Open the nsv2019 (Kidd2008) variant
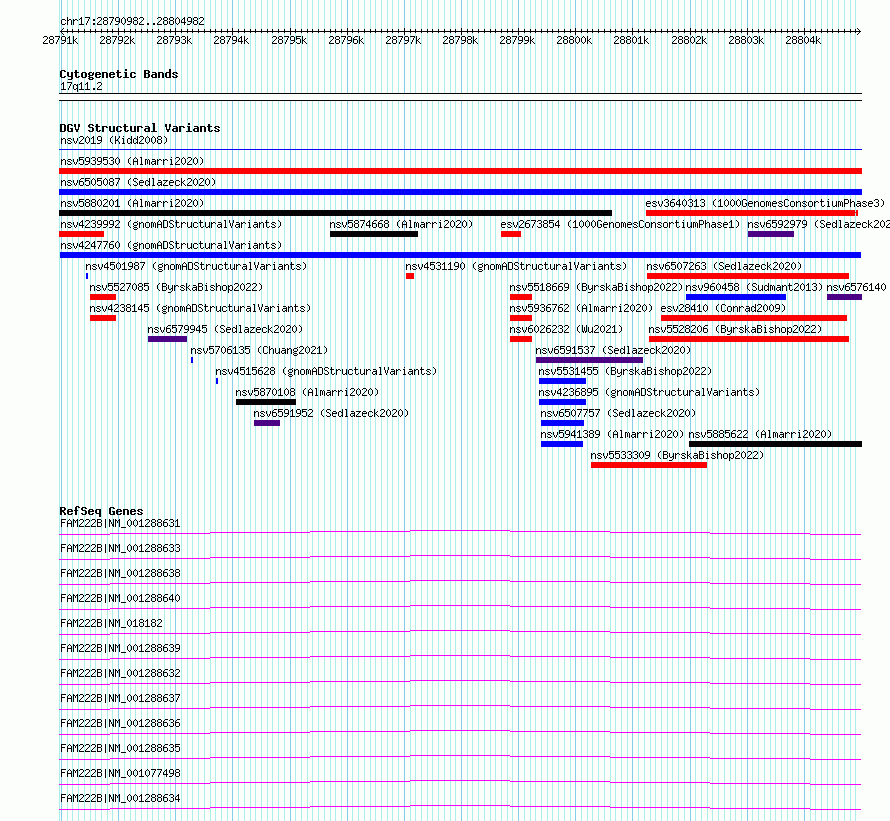Viewport: 890px width, 821px height. click(x=114, y=140)
